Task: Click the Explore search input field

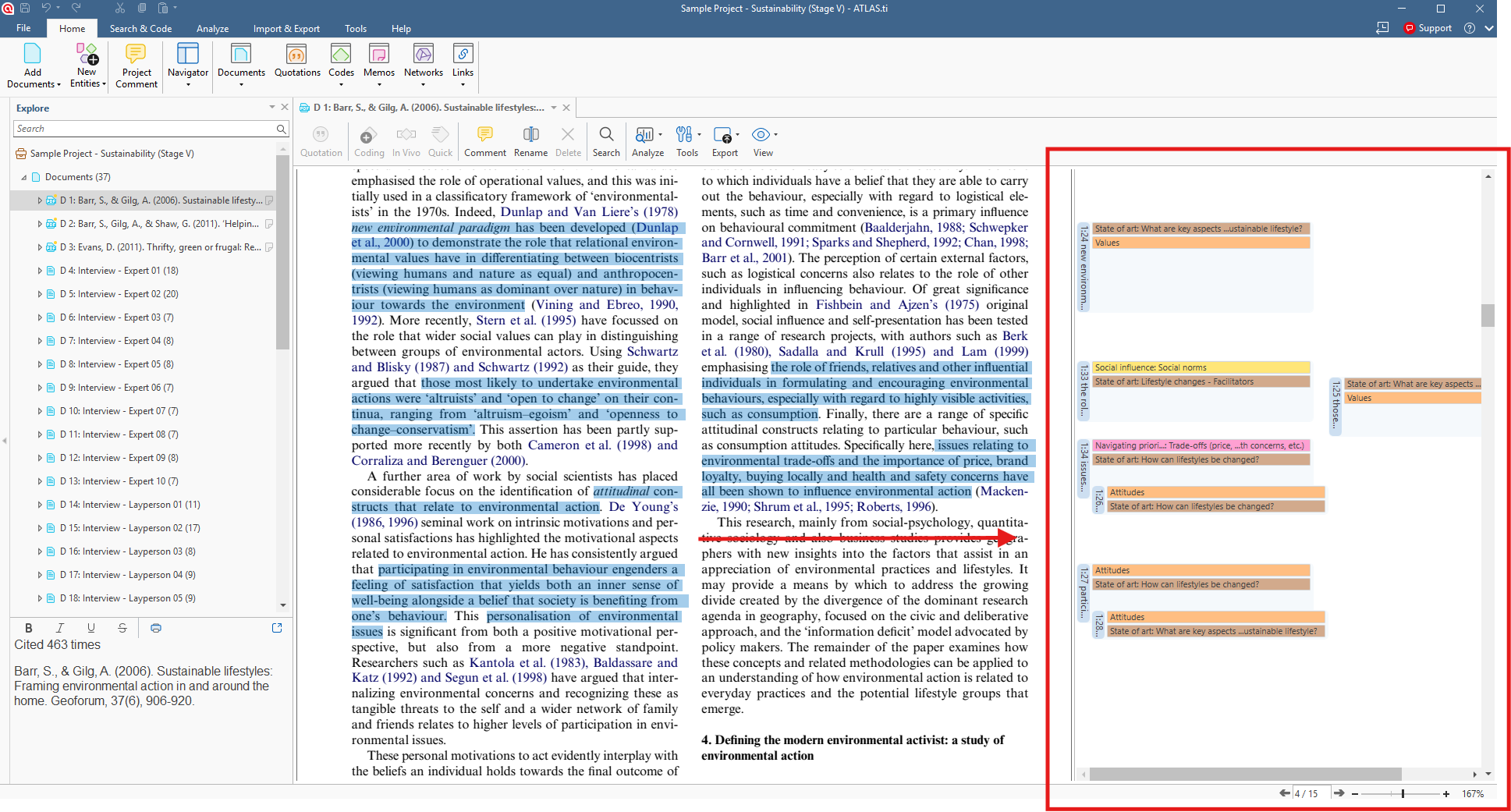Action: pyautogui.click(x=145, y=129)
